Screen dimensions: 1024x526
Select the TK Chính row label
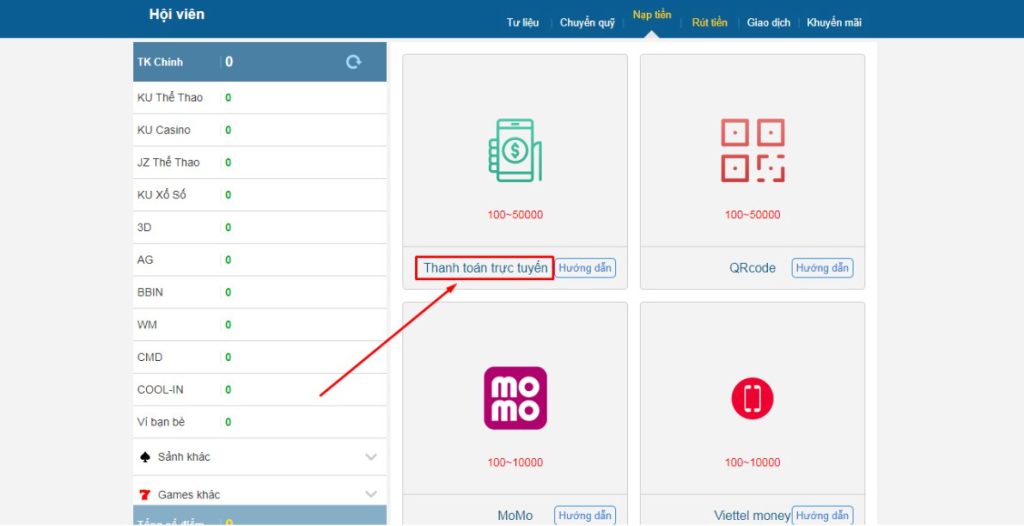coord(160,62)
